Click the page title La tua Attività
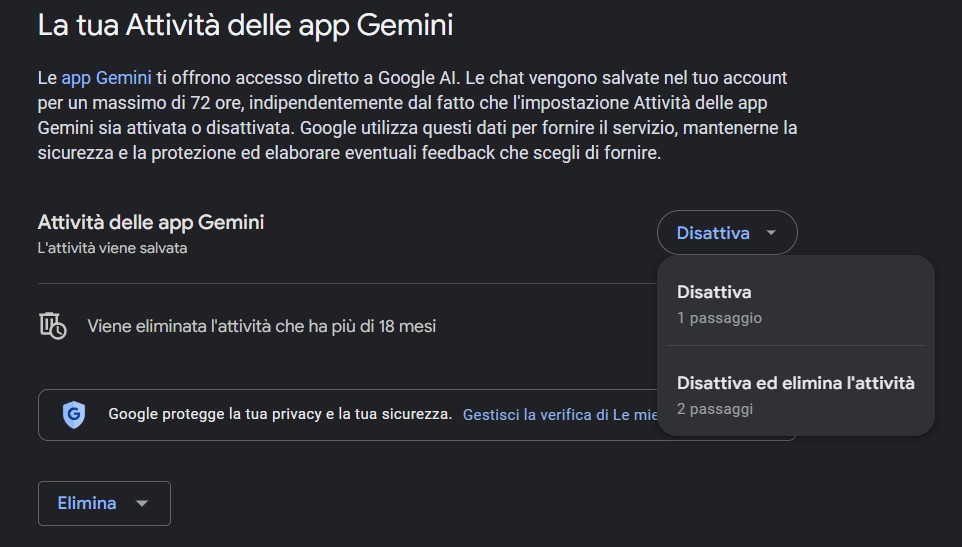Image resolution: width=962 pixels, height=547 pixels. coord(245,25)
